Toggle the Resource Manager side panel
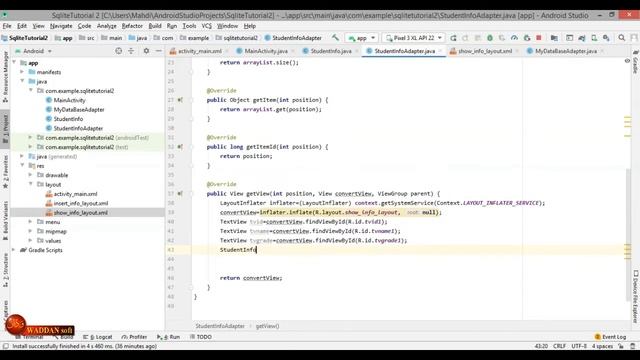Screen dimensions: 640x360 coord(5,77)
